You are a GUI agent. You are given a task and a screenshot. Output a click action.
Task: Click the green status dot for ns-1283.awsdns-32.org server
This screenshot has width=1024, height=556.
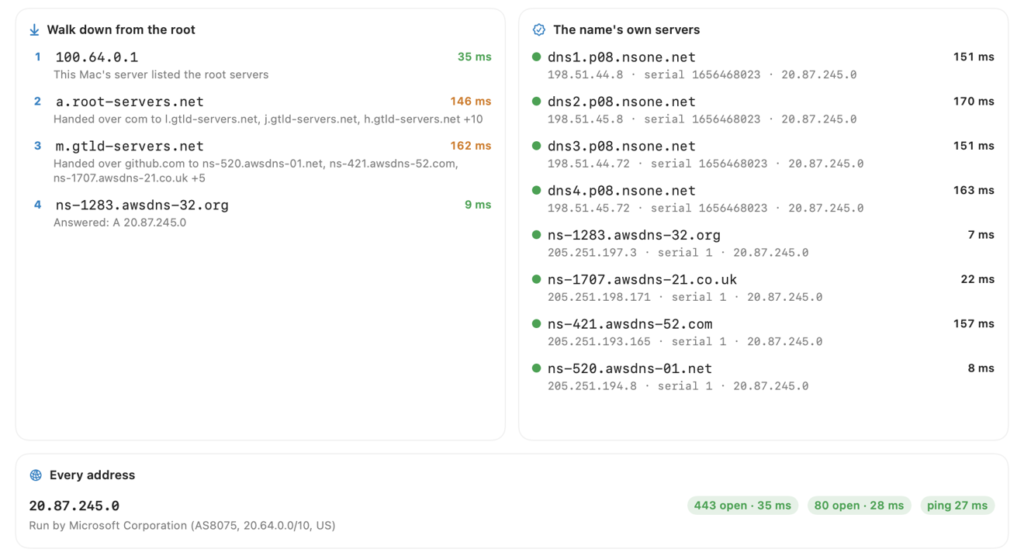tap(536, 235)
